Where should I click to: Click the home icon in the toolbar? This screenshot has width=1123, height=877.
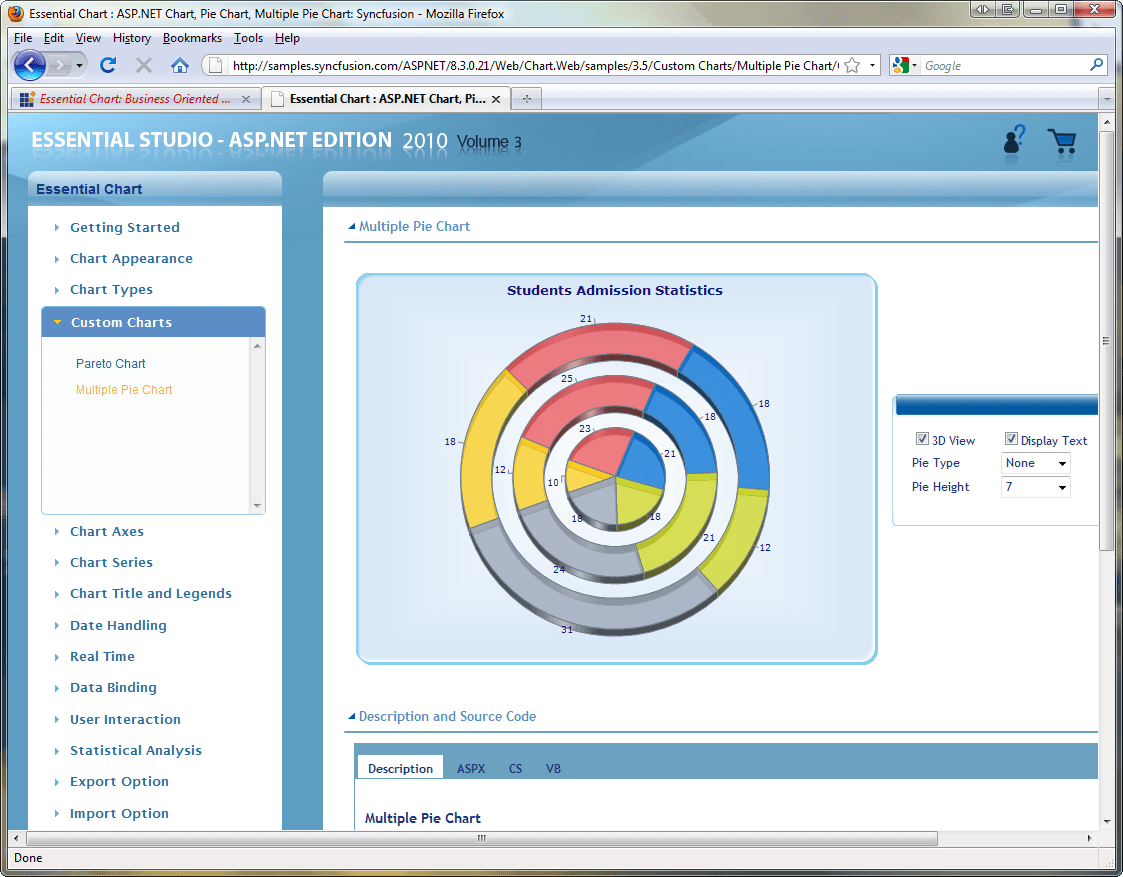click(180, 66)
